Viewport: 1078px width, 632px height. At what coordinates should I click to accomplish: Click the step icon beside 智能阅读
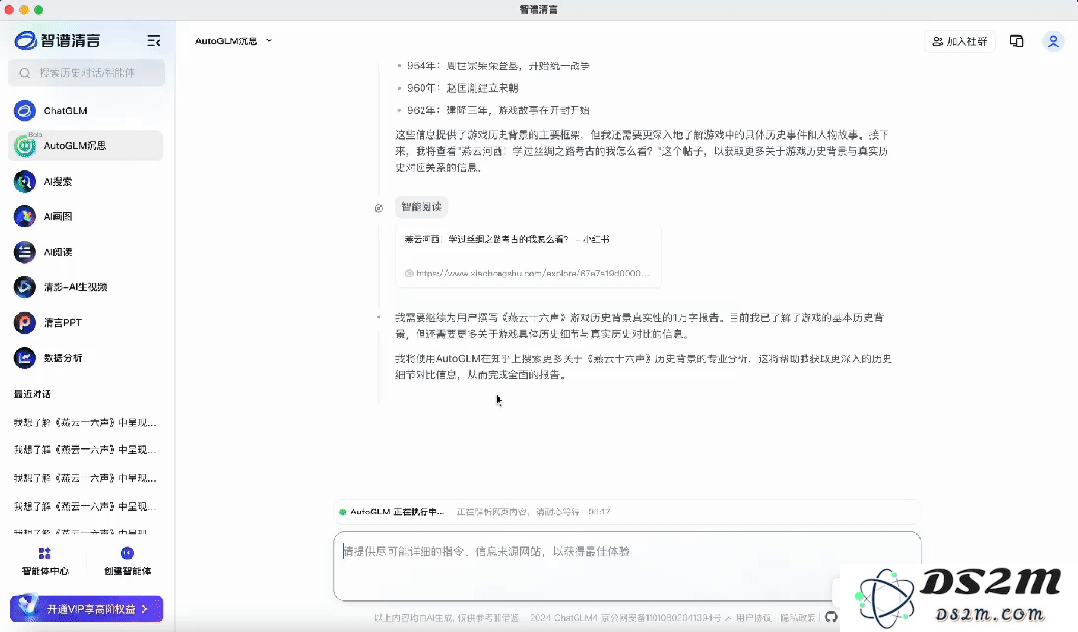[x=379, y=208]
